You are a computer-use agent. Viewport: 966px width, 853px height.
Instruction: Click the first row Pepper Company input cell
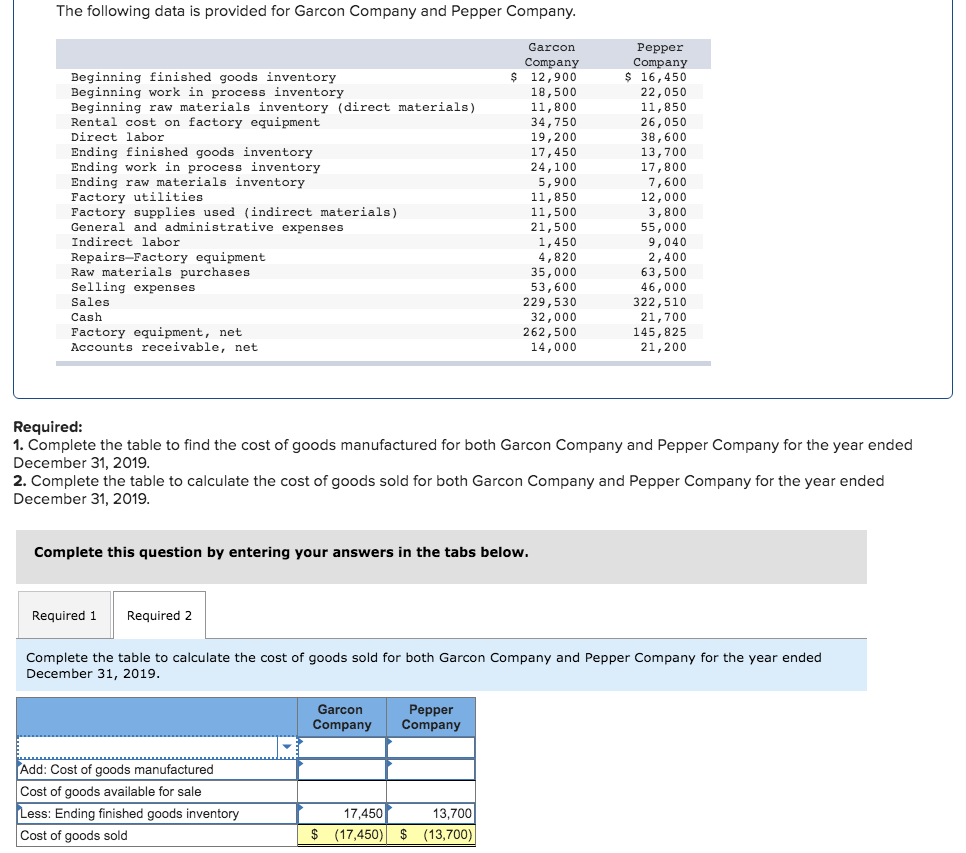(x=431, y=748)
